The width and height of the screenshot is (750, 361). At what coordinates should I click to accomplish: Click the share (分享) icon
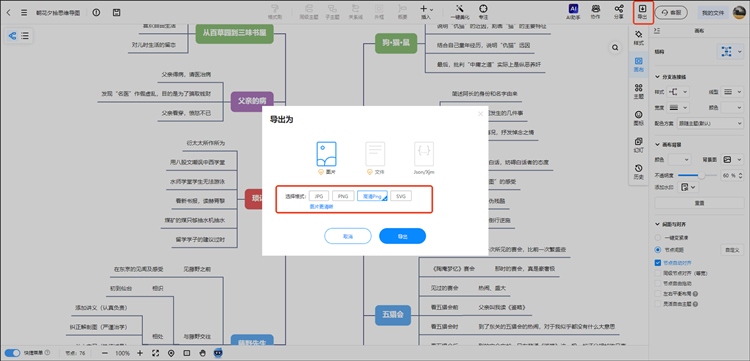[x=618, y=11]
